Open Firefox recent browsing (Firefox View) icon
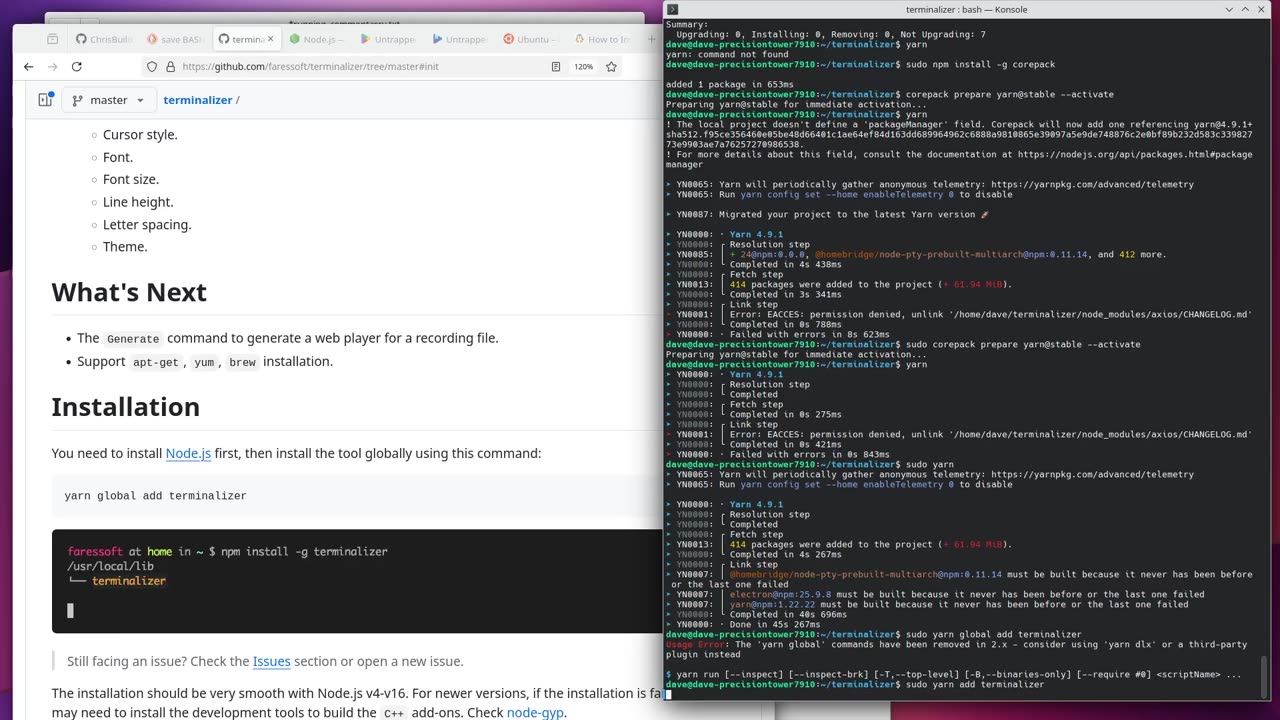Screen dimensions: 1280x720 click(x=52, y=39)
